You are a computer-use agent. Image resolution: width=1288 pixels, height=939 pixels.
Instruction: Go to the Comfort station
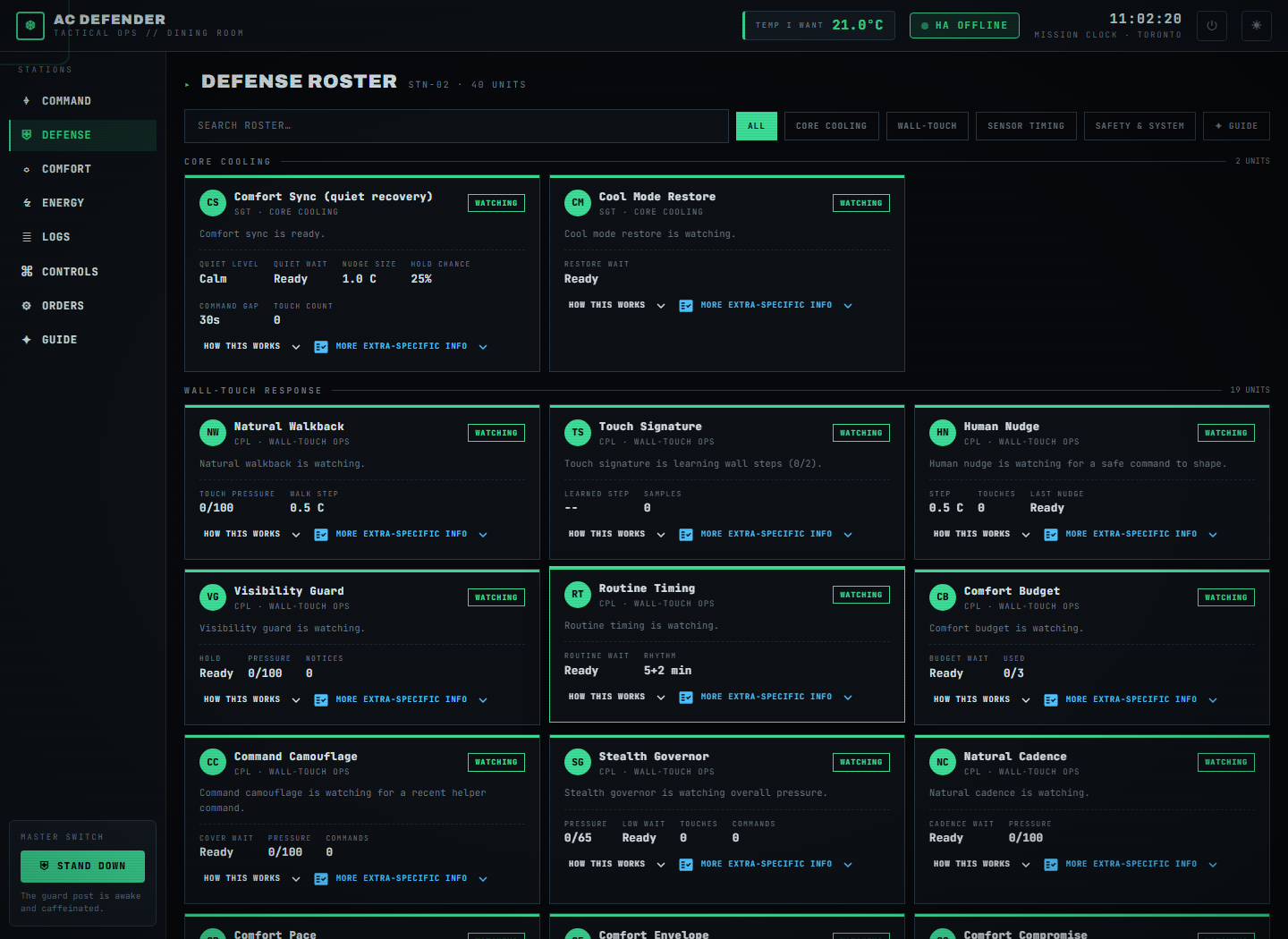pos(82,169)
